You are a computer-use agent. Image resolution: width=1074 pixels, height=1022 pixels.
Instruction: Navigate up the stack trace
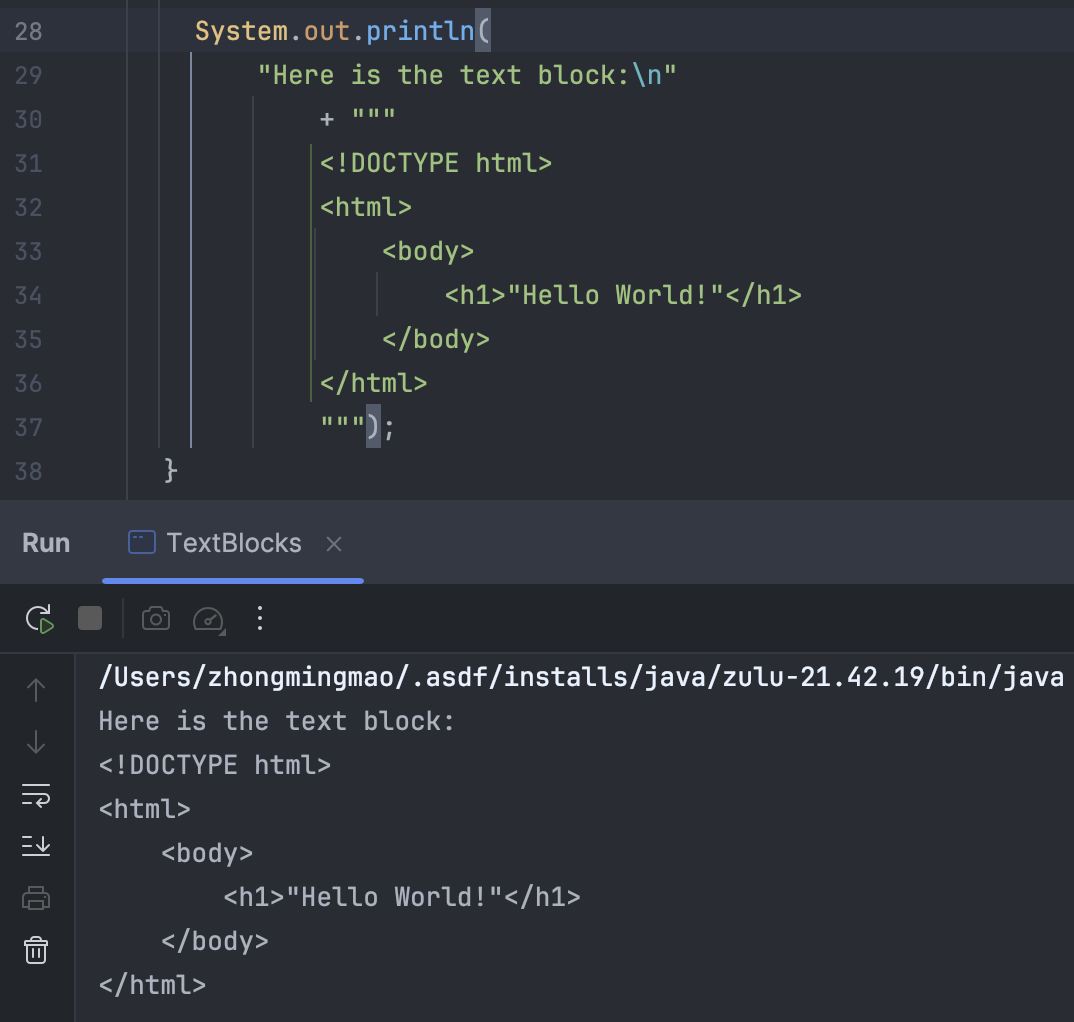pos(36,690)
